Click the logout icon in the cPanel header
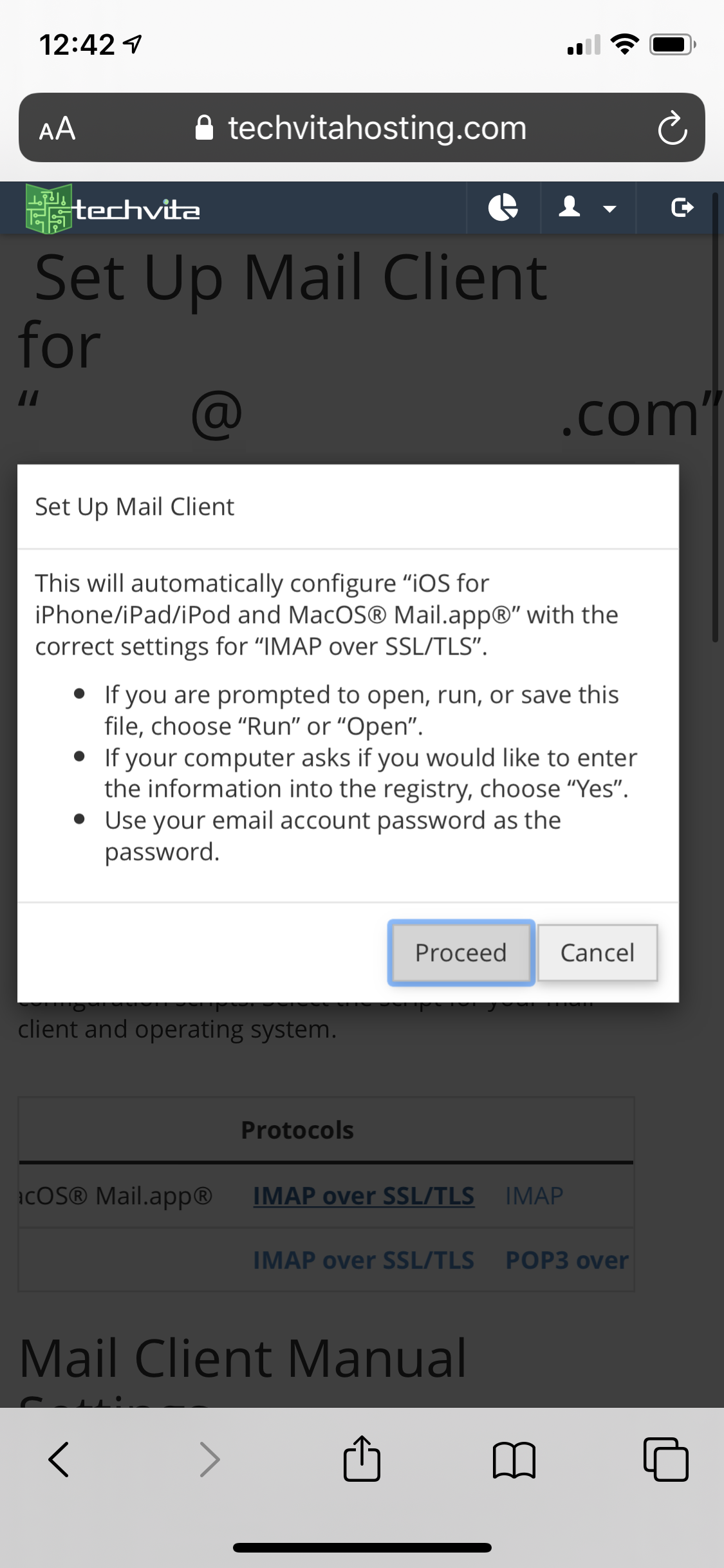This screenshot has height=1568, width=724. (x=682, y=207)
